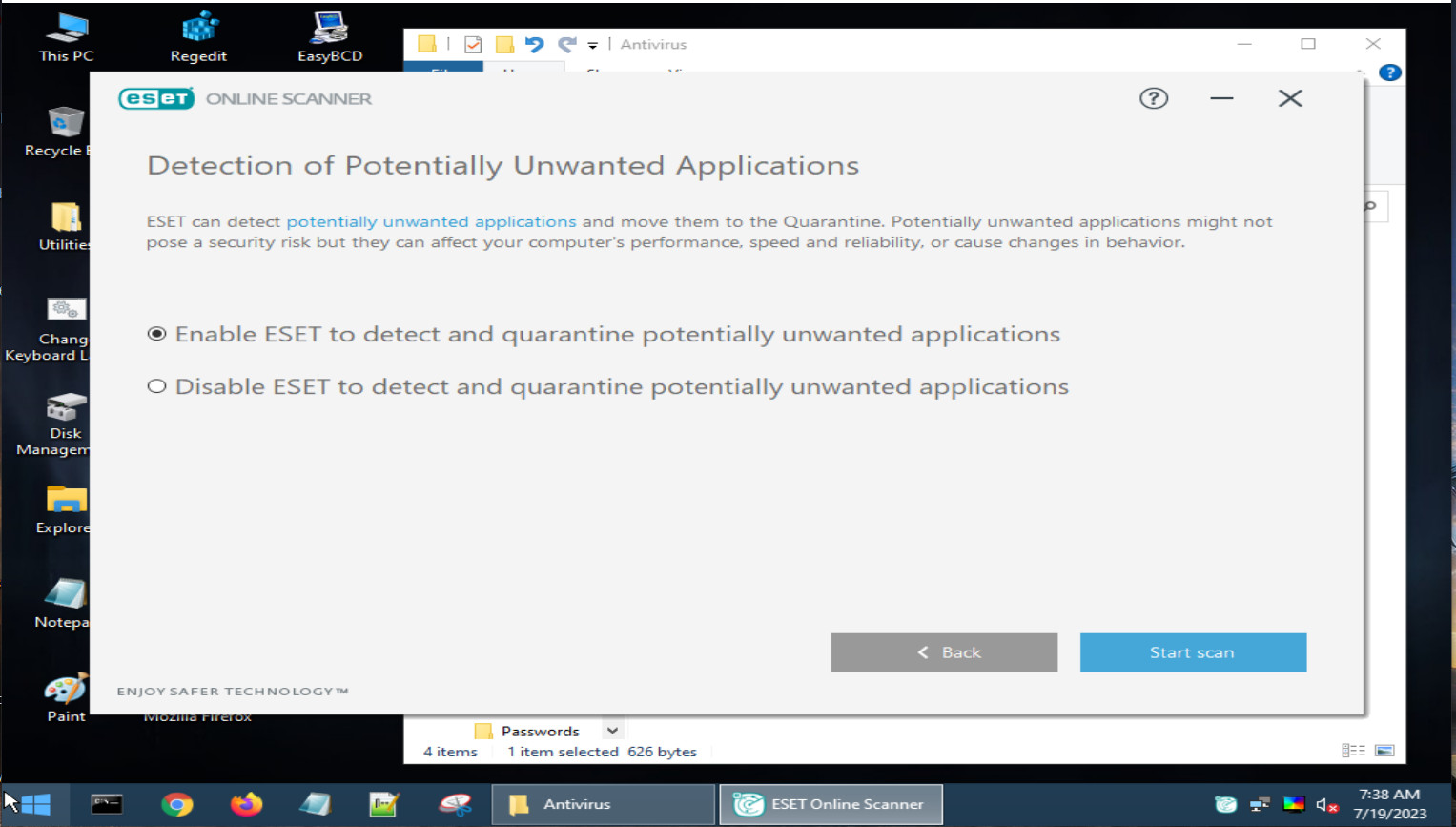Click the muted volume tray icon
This screenshot has height=827, width=1456.
[1326, 805]
